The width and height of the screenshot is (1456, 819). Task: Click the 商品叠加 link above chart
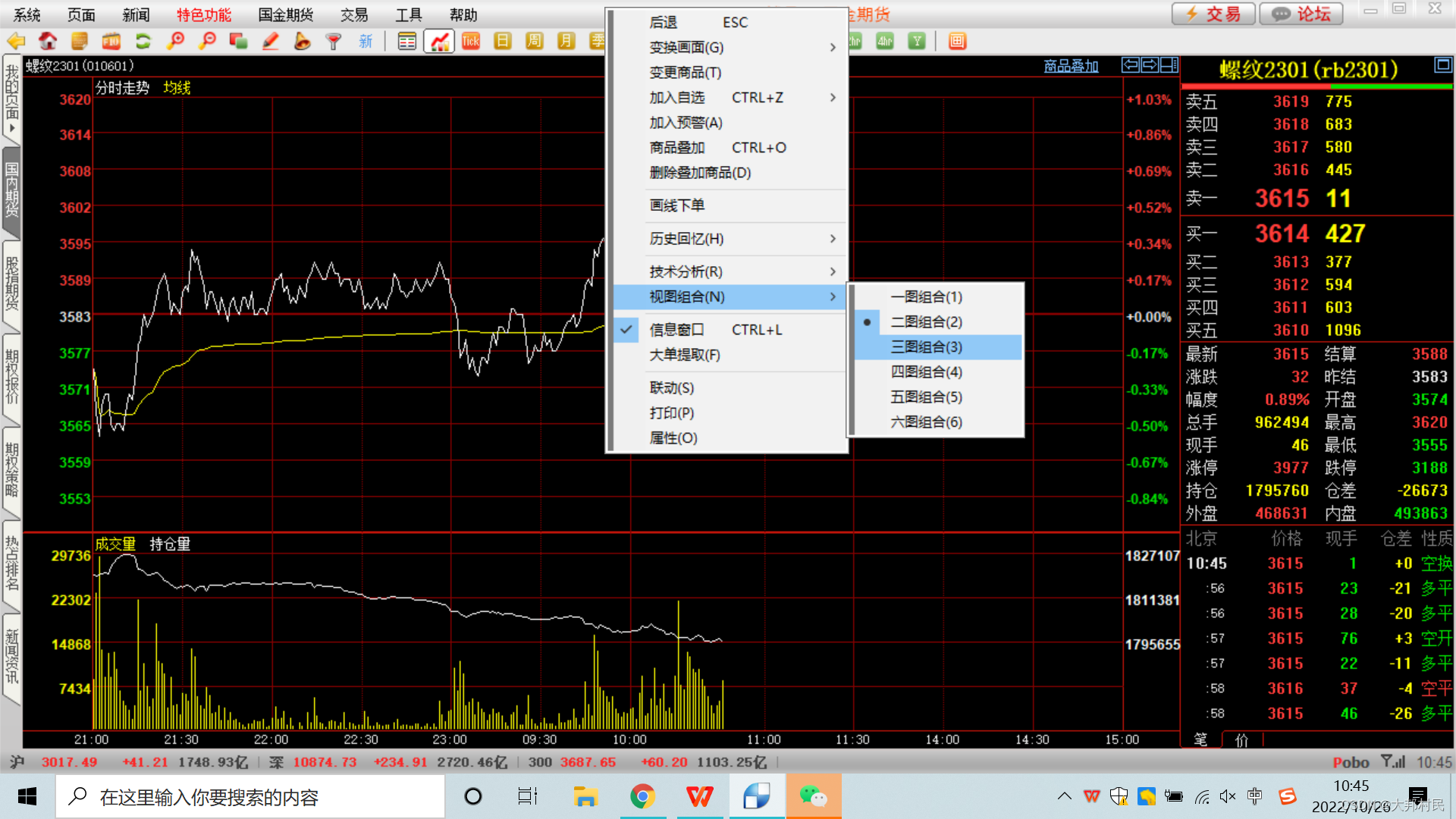click(1071, 66)
